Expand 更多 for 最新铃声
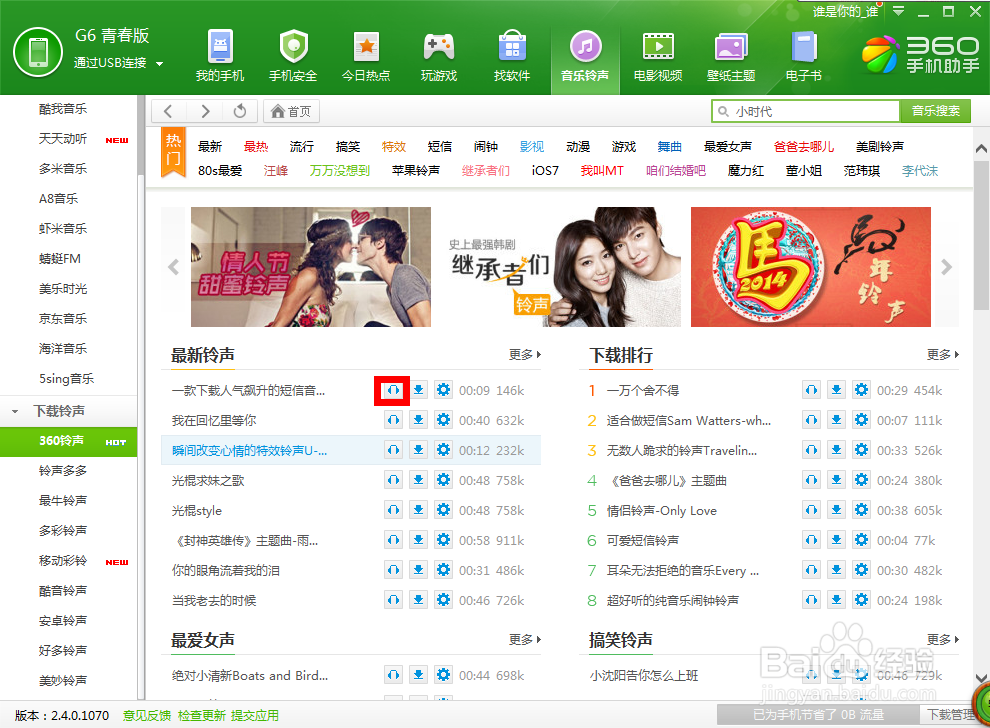This screenshot has height=728, width=990. point(525,355)
